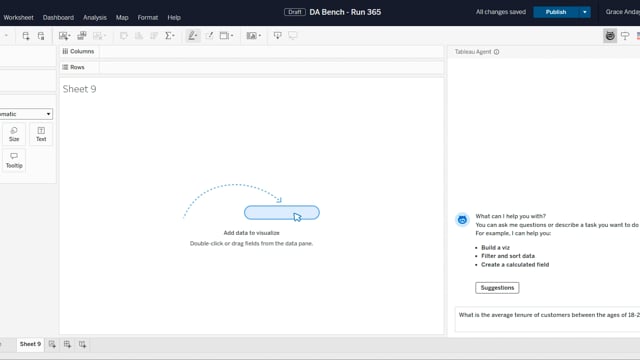The width and height of the screenshot is (640, 360).
Task: Click the 'Add data to visualize' text
Action: tap(251, 233)
